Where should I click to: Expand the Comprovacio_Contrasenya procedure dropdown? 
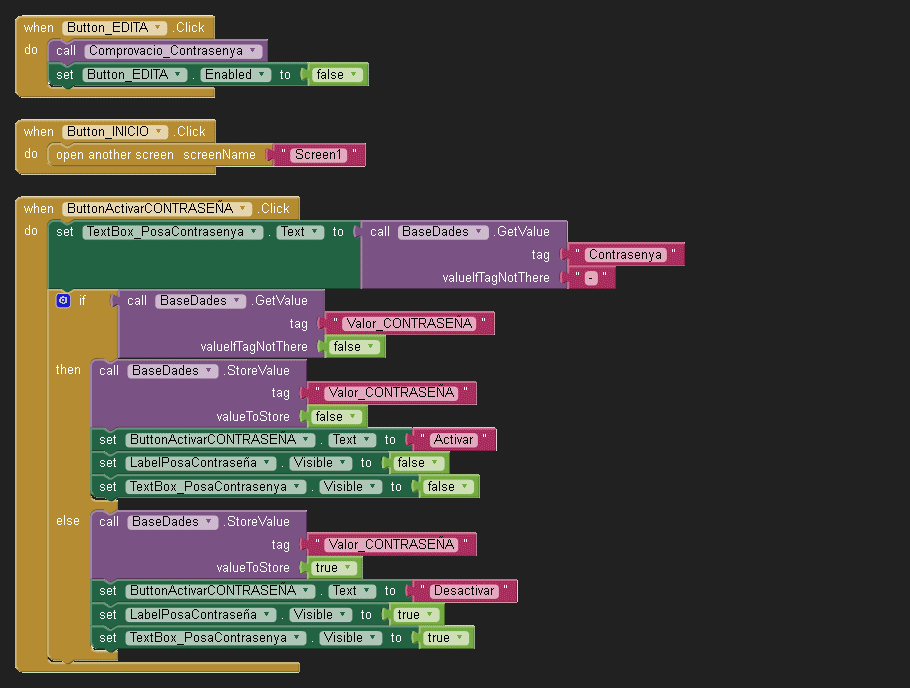pos(252,51)
